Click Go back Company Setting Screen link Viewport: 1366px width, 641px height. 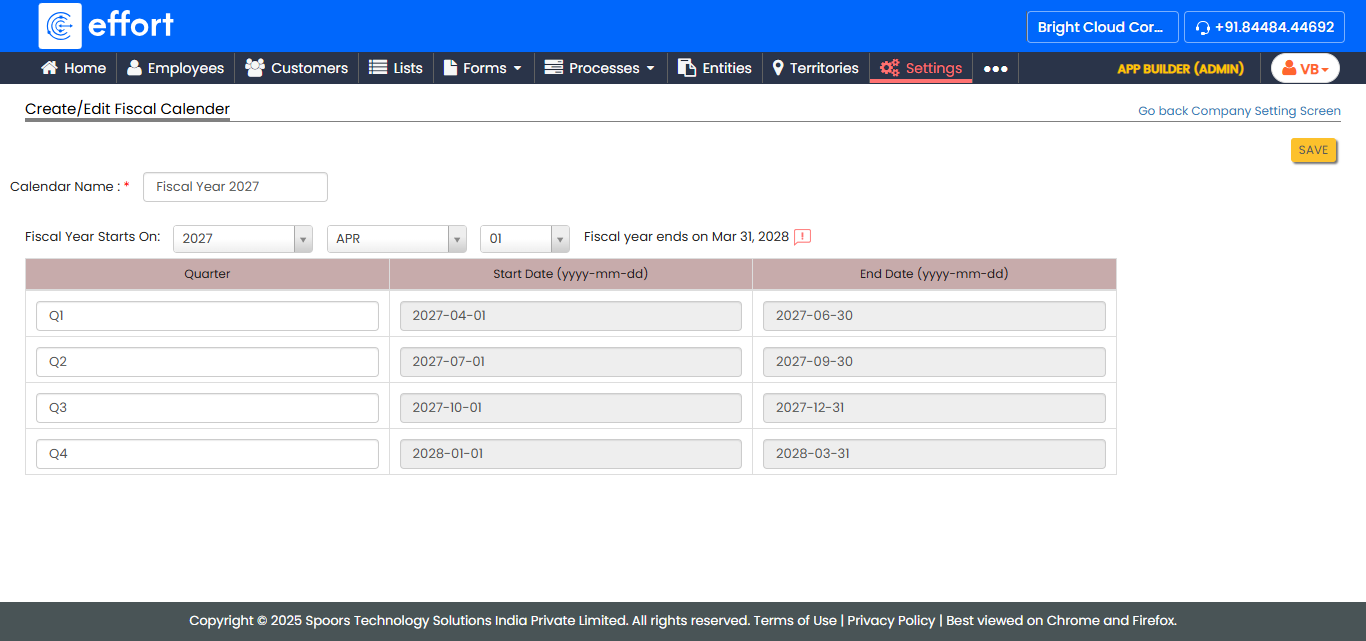pos(1239,111)
